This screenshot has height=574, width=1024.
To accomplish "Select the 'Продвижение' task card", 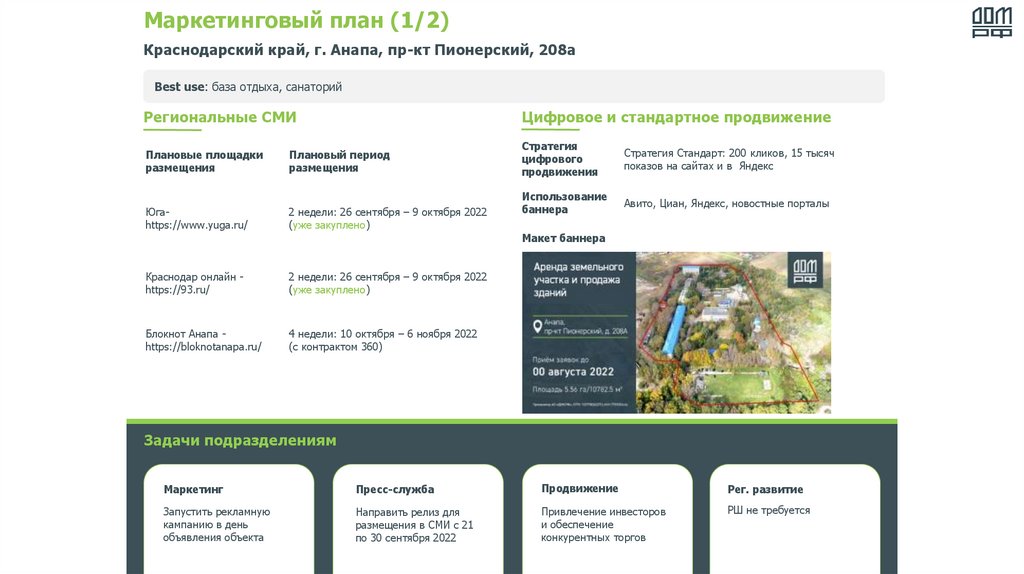I will [607, 519].
